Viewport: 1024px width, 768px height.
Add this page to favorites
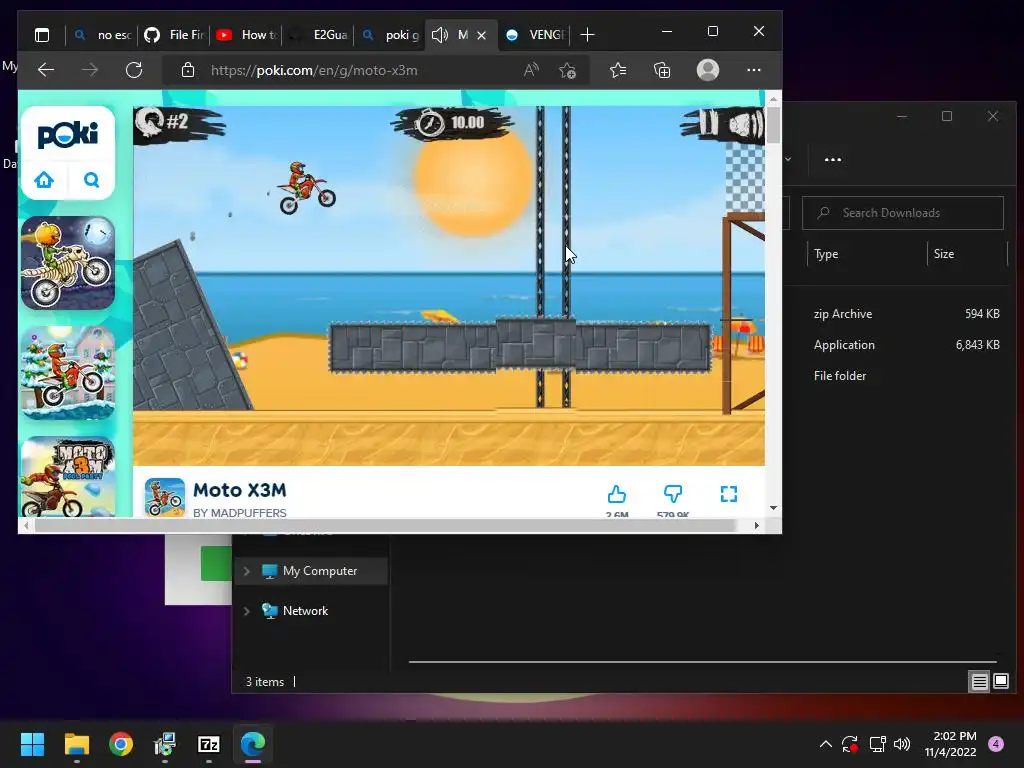(568, 70)
